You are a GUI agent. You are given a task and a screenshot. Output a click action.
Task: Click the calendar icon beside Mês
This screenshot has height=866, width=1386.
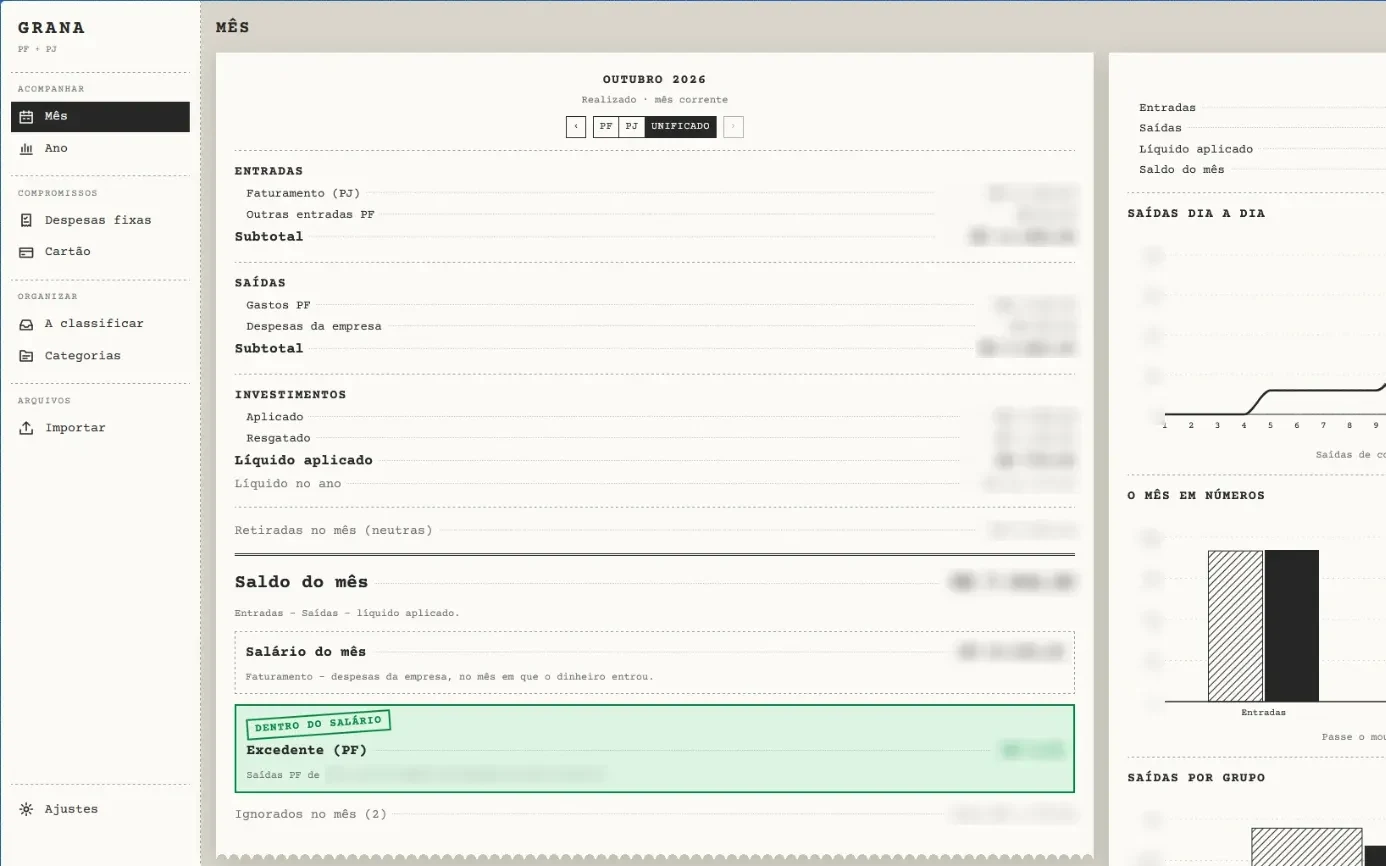click(27, 116)
